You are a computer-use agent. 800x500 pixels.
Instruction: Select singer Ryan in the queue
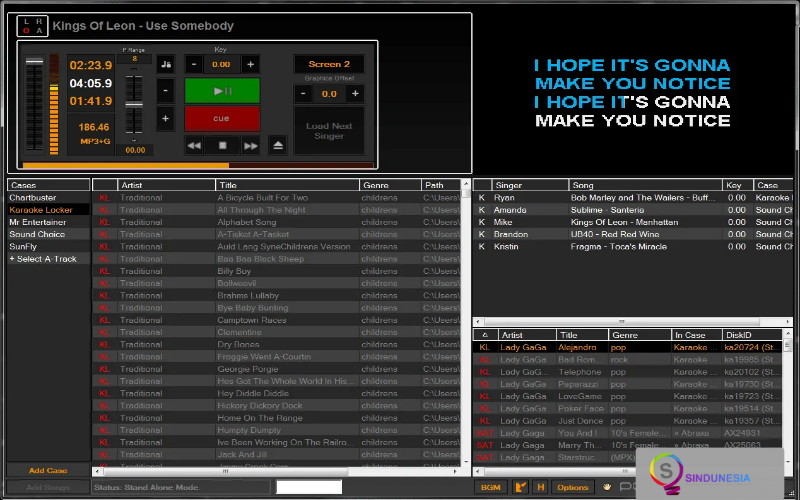(x=633, y=197)
